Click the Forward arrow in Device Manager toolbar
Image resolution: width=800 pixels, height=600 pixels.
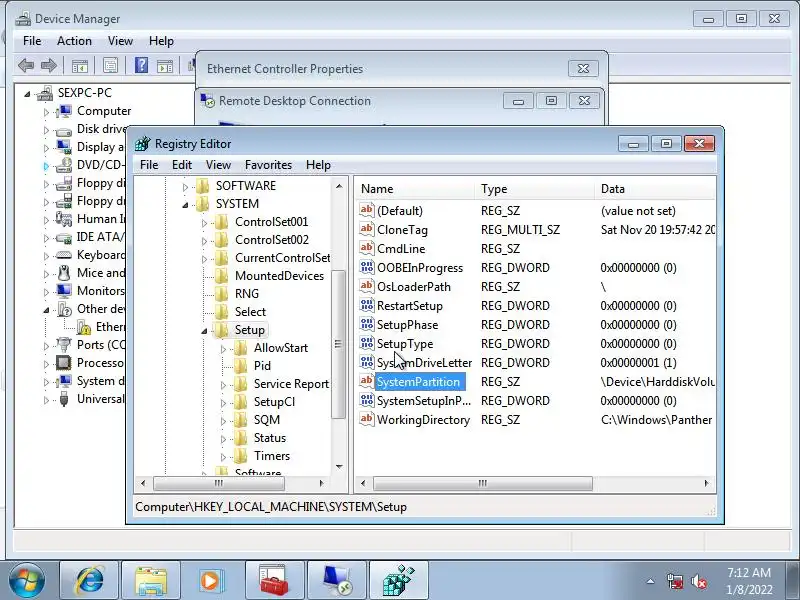tap(48, 65)
